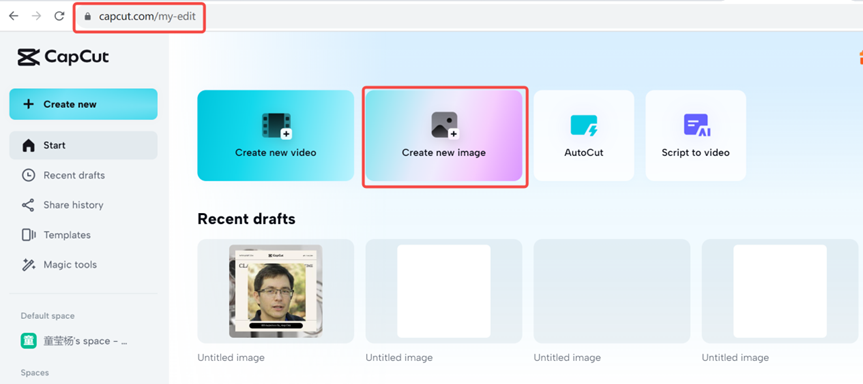Click the green space avatar icon
Screen dimensions: 863x384
[x=29, y=341]
